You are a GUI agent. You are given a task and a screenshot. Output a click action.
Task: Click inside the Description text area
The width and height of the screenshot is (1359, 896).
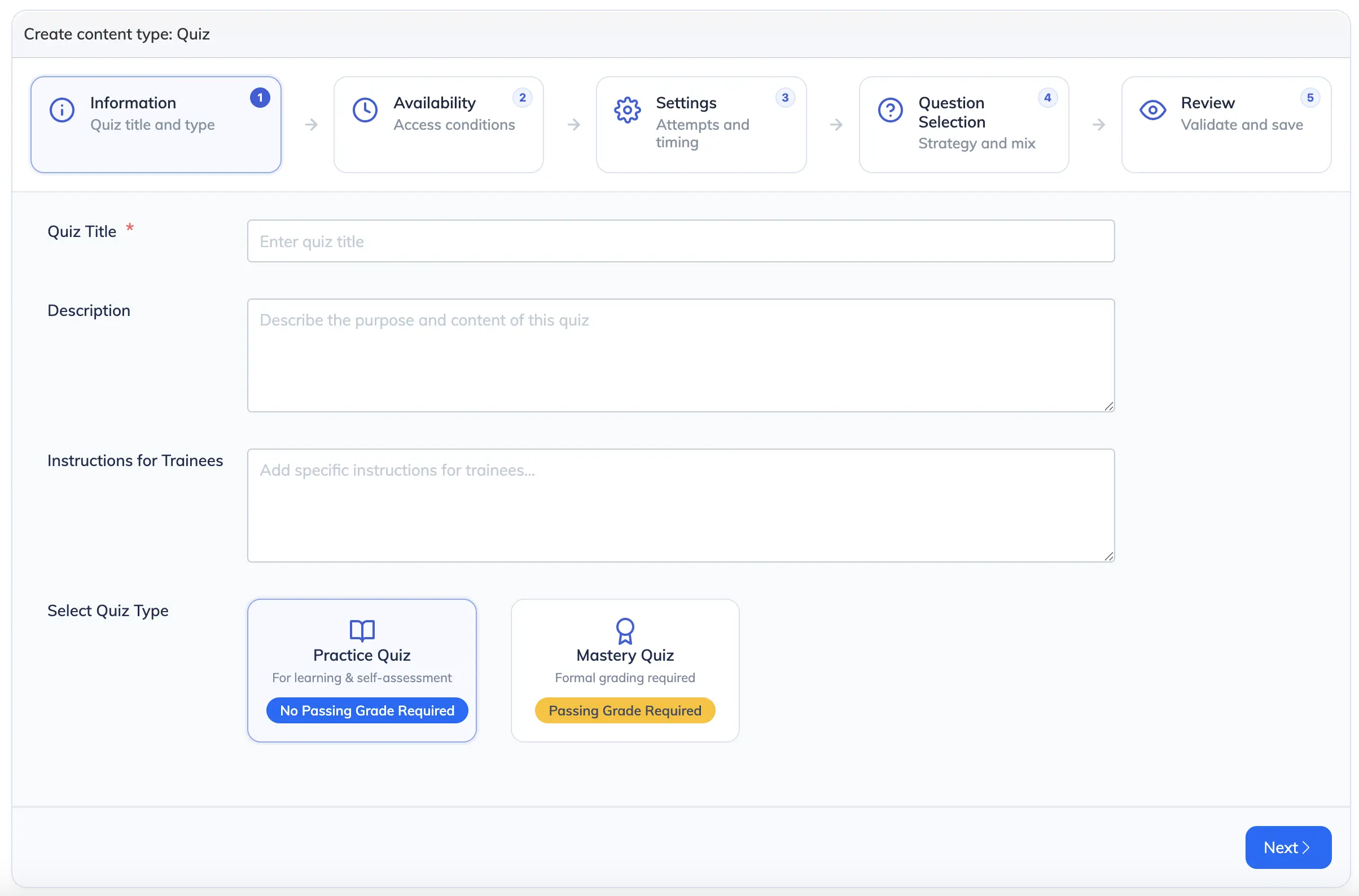click(x=680, y=355)
